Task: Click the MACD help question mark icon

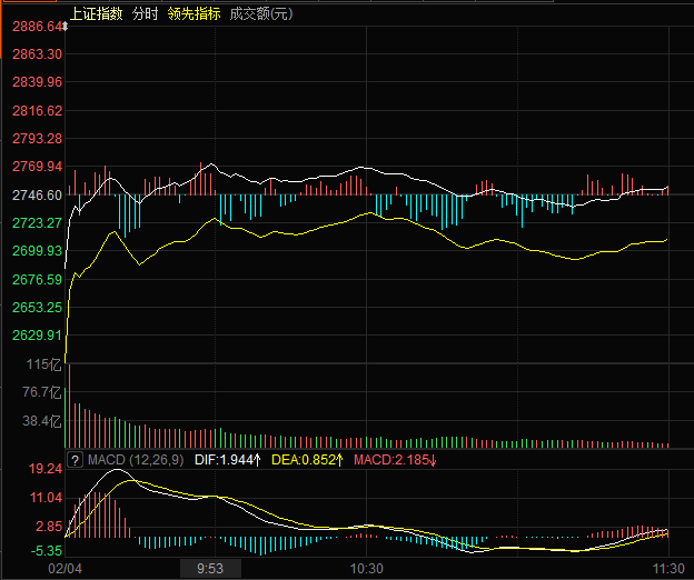Action: click(74, 459)
